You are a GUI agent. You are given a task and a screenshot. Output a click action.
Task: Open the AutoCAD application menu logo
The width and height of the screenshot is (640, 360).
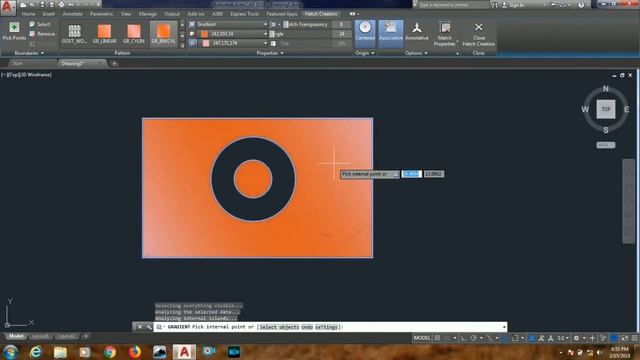(8, 8)
